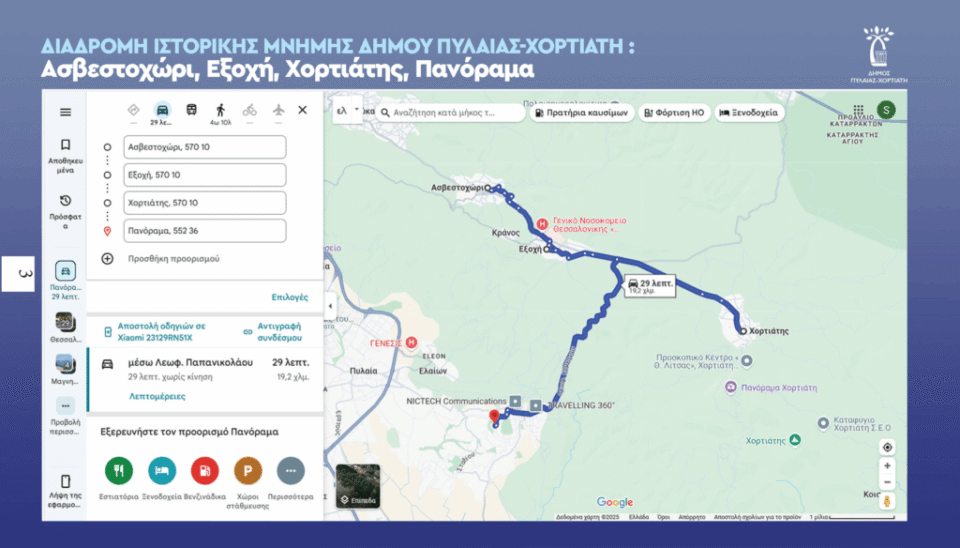Edit the Χορτιάτης, 570 10 stop field
This screenshot has width=960, height=548.
click(204, 203)
